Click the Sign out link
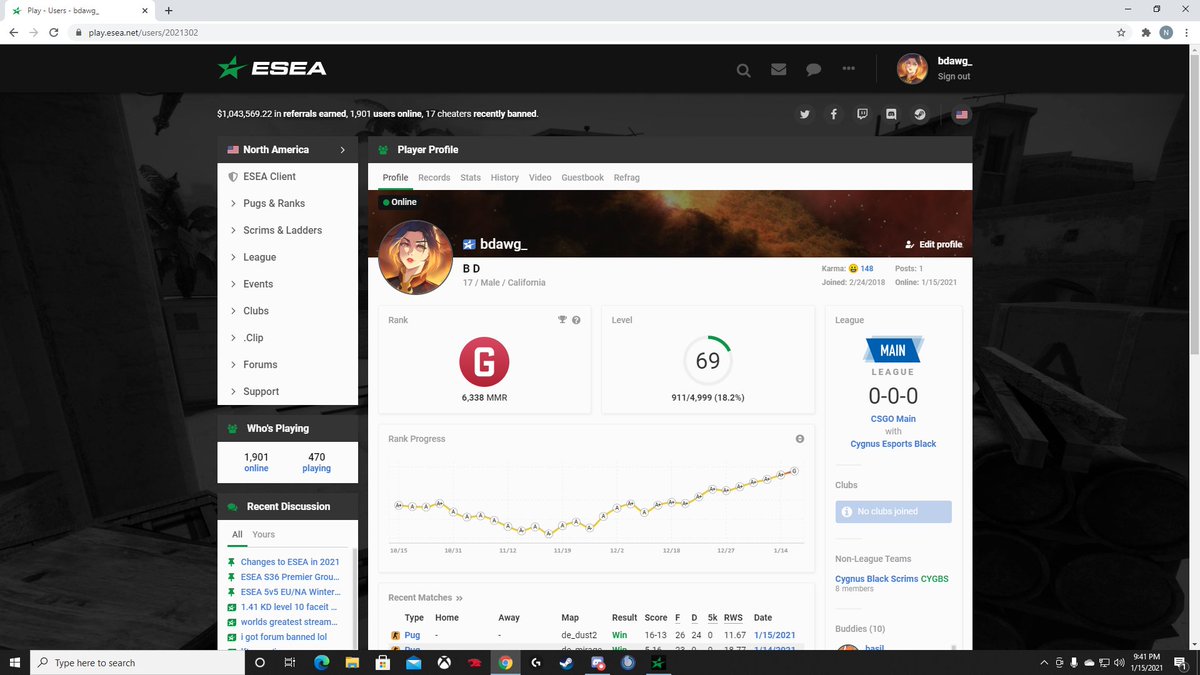 pos(954,77)
